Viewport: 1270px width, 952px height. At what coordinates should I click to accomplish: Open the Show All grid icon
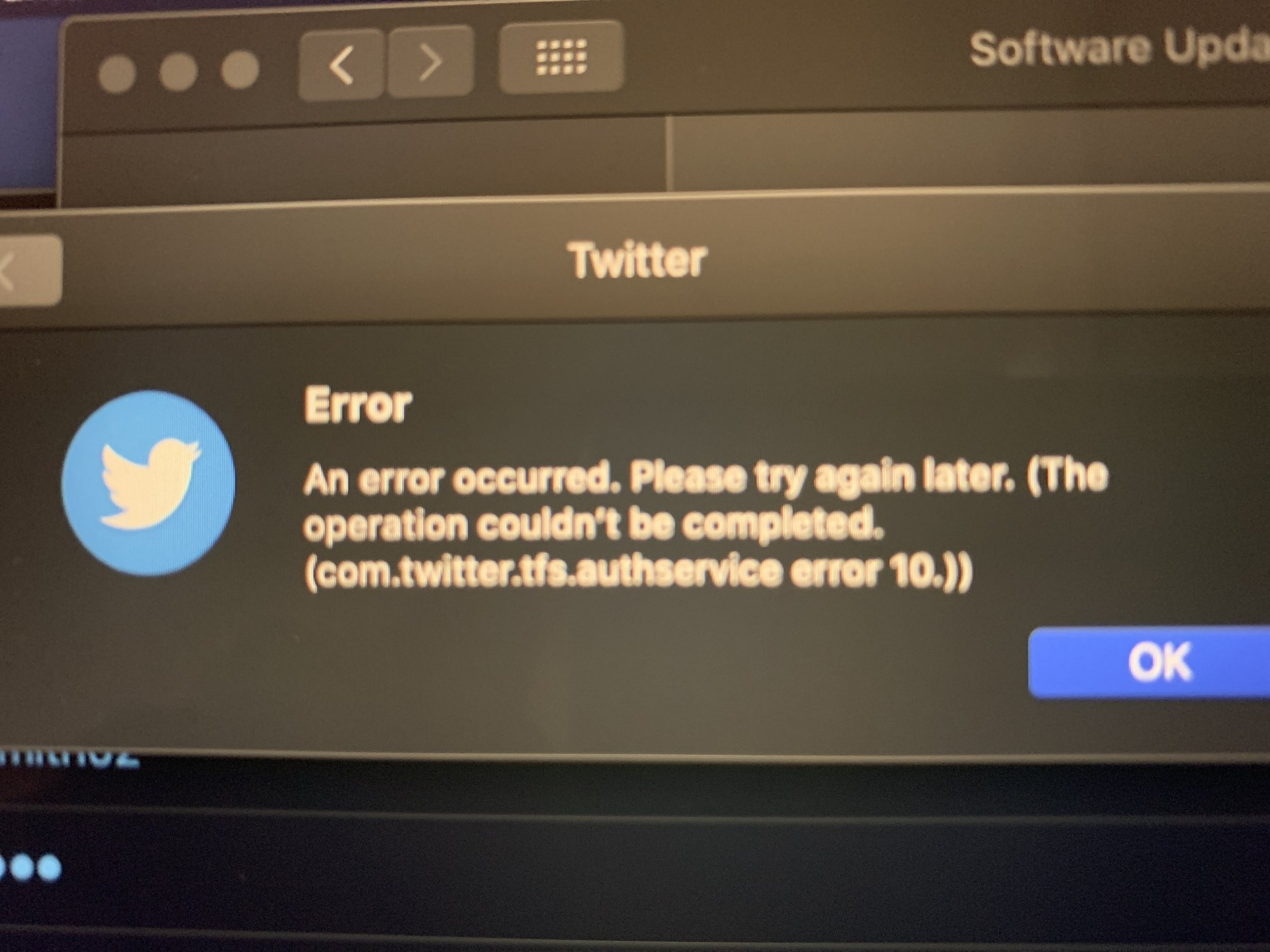click(561, 56)
